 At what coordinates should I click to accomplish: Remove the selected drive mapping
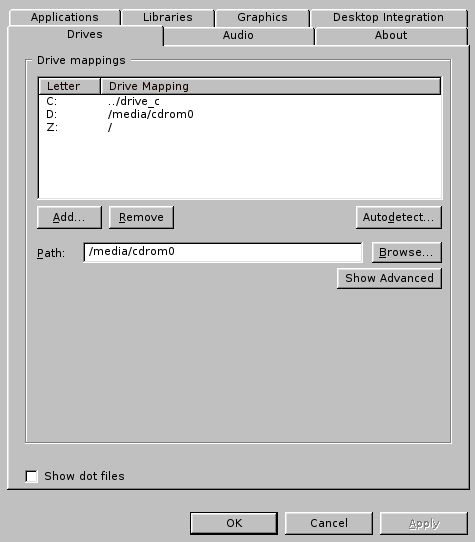[141, 217]
